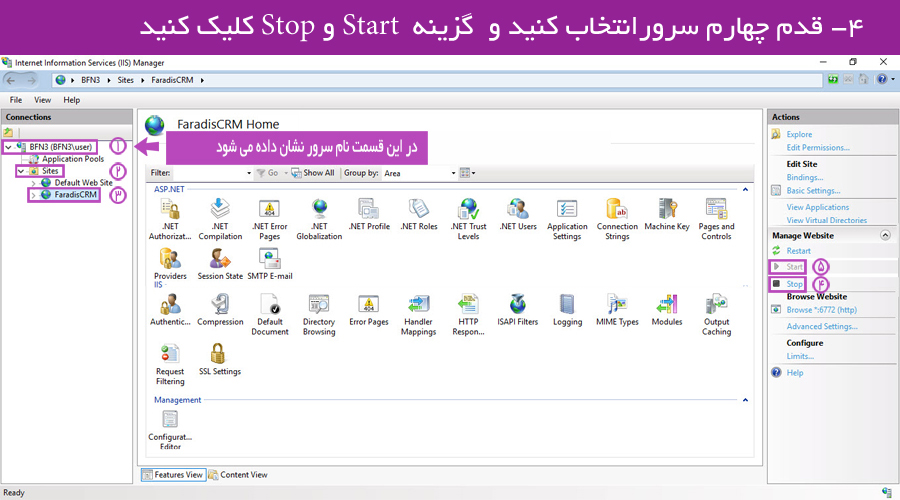Open the Session State feature
Image resolution: width=900 pixels, height=500 pixels.
(220, 264)
